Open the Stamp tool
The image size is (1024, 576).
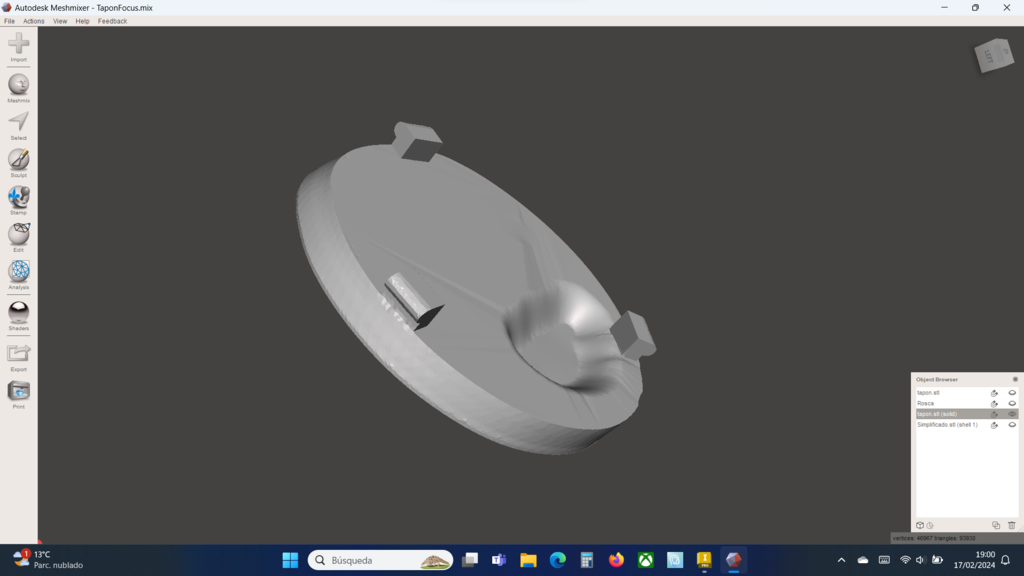coord(18,200)
